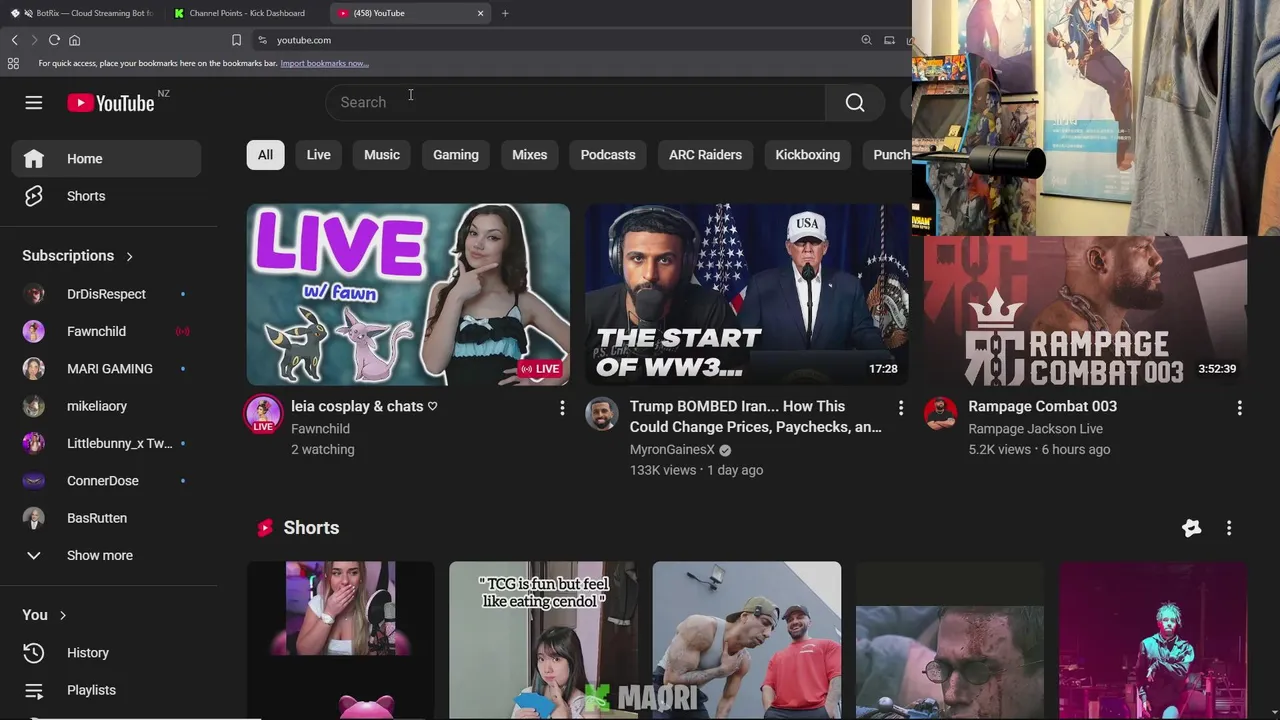Click the Trump BOMBED Iran video title
The width and height of the screenshot is (1280, 720).
756,416
